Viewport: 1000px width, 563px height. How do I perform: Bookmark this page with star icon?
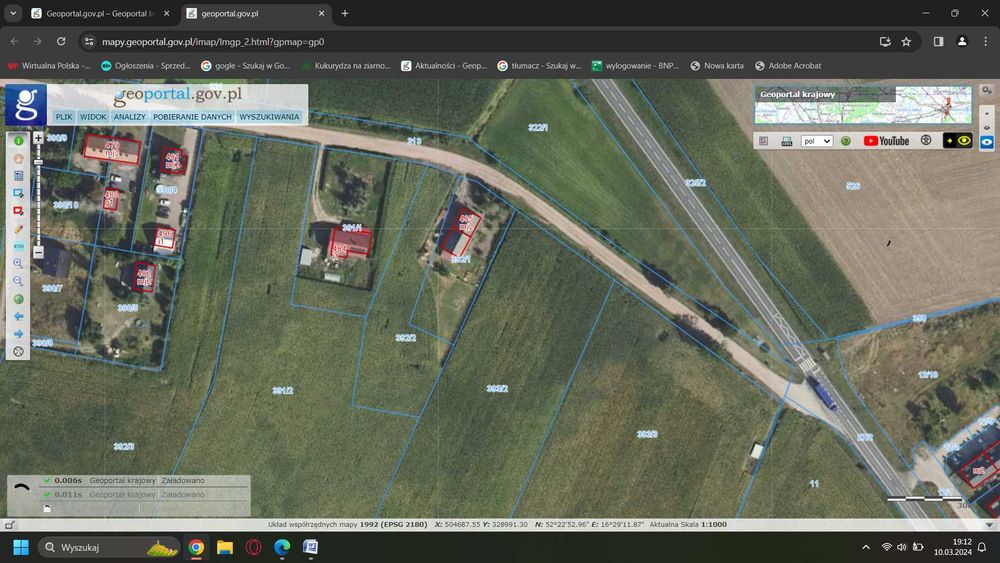[x=906, y=41]
